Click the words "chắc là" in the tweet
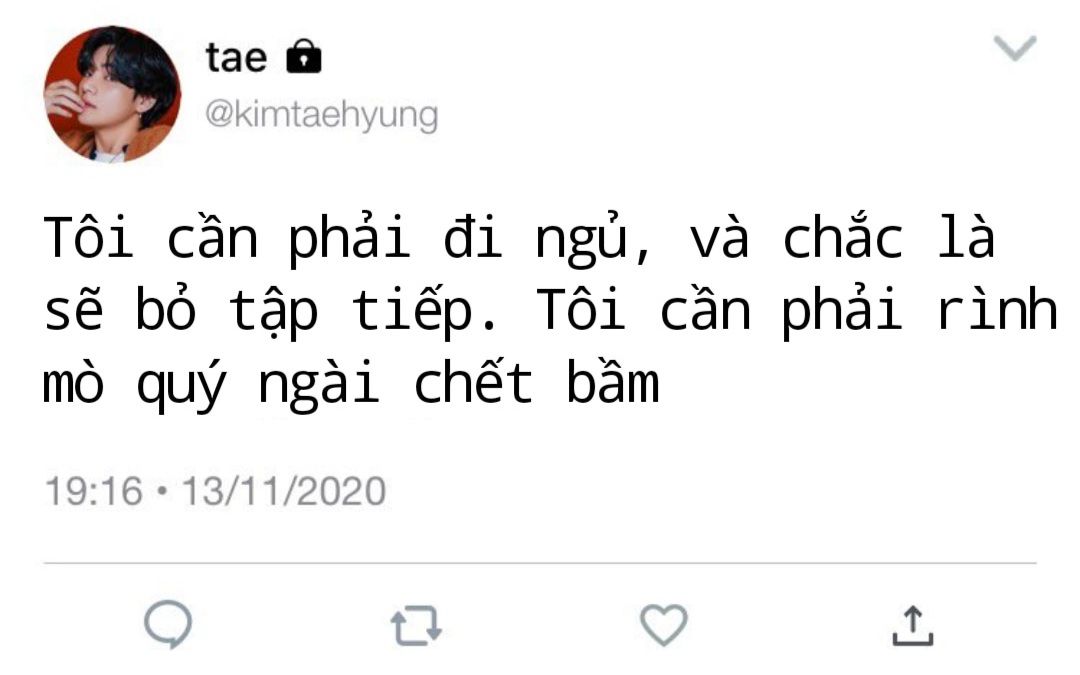Image resolution: width=1080 pixels, height=675 pixels. click(889, 236)
